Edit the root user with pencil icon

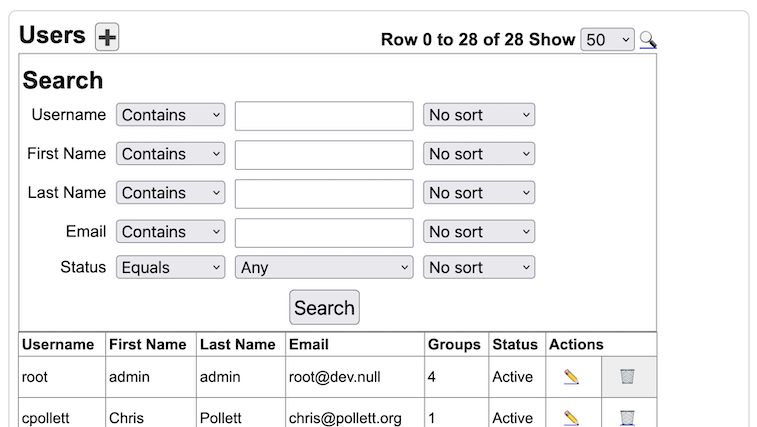572,377
